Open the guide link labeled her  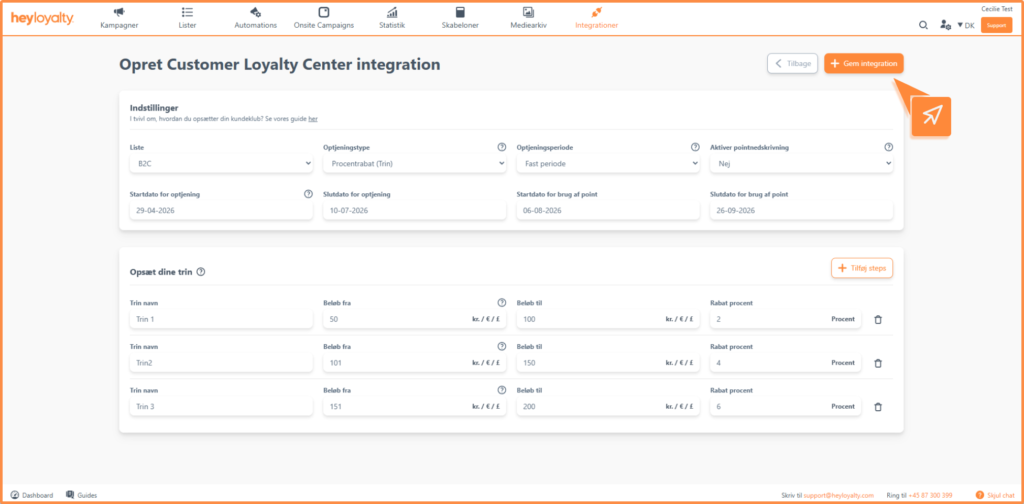tap(313, 119)
